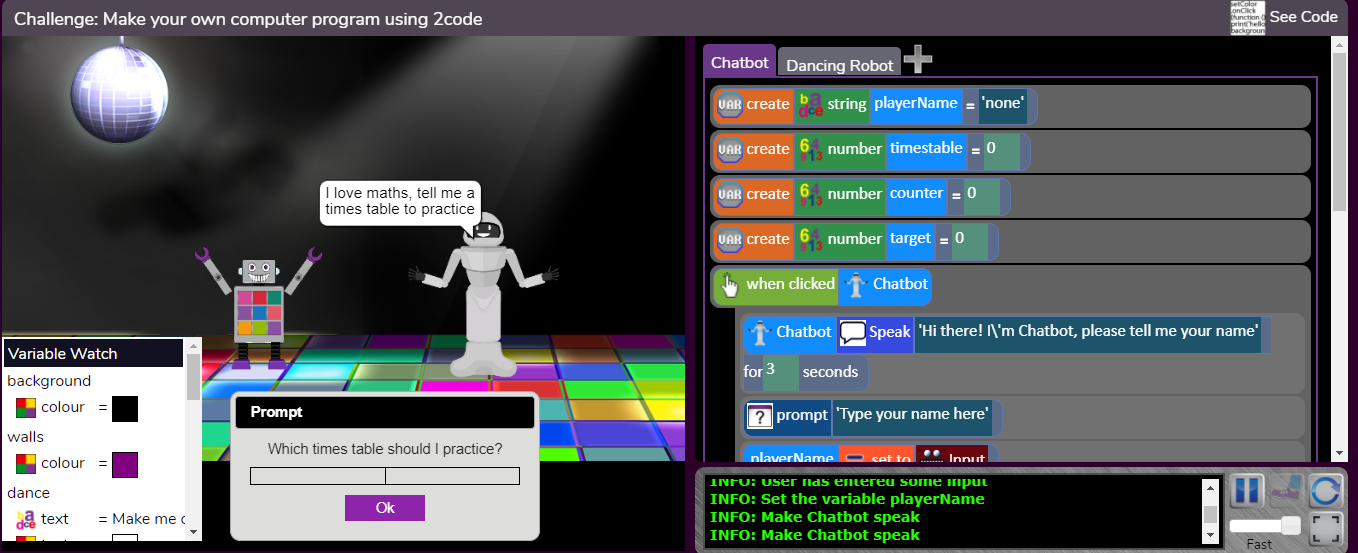Edit the 'none' value of playerName
The height and width of the screenshot is (553, 1358).
pyautogui.click(x=1003, y=104)
